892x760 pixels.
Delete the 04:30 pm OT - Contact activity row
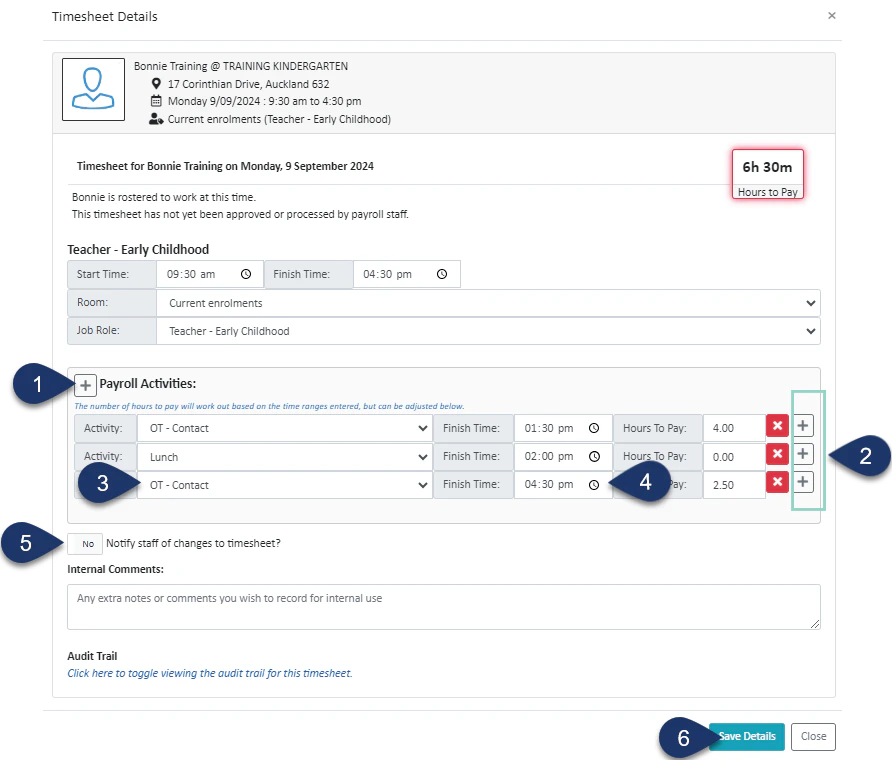[x=777, y=482]
